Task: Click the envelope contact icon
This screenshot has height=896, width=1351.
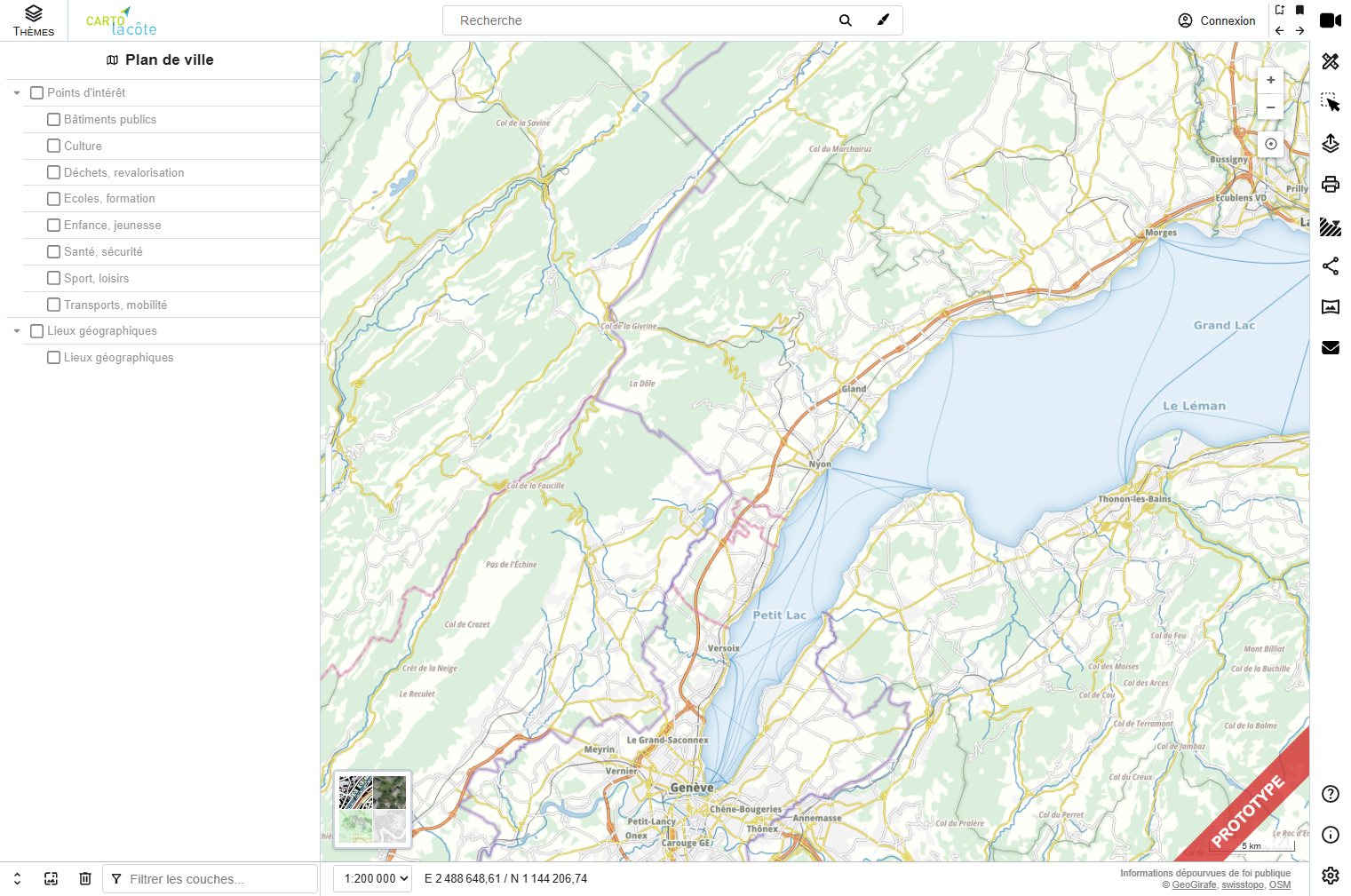Action: pos(1330,347)
